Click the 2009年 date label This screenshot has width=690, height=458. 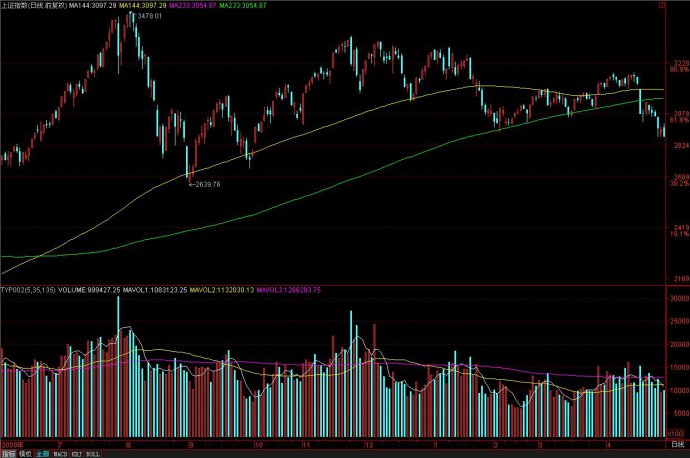[x=12, y=445]
